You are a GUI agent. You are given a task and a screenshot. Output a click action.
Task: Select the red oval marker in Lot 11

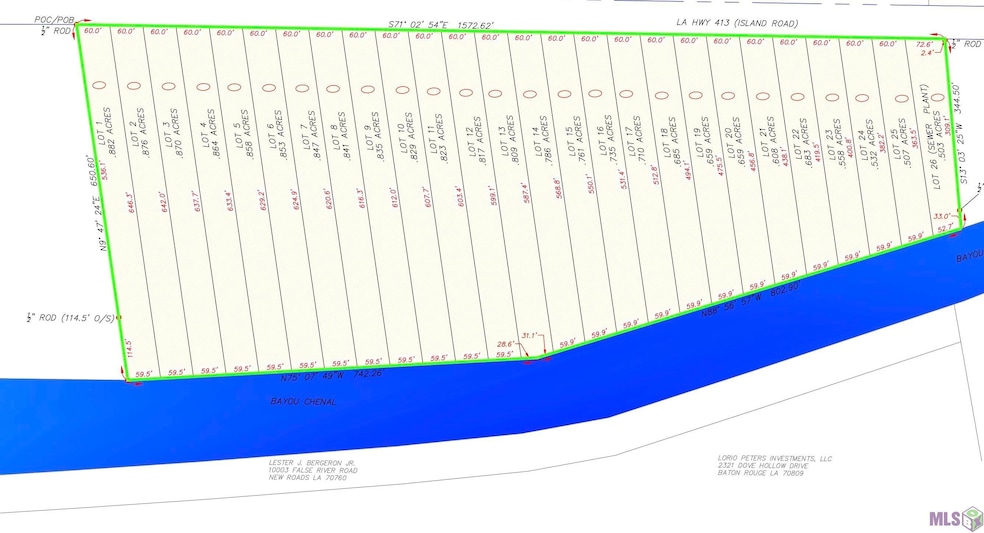pos(433,91)
